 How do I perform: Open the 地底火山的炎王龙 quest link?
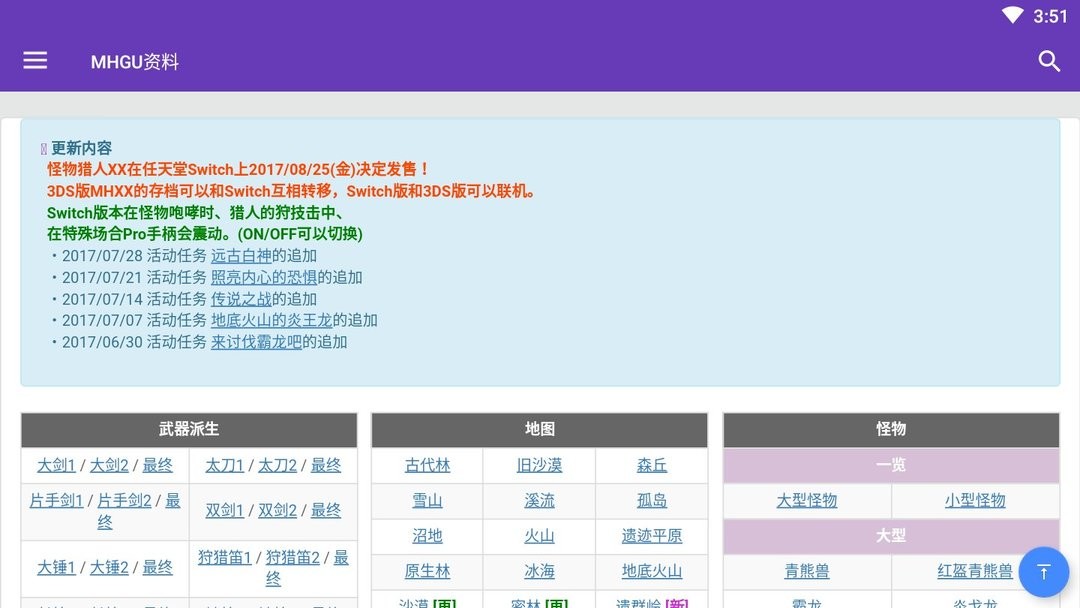point(271,320)
